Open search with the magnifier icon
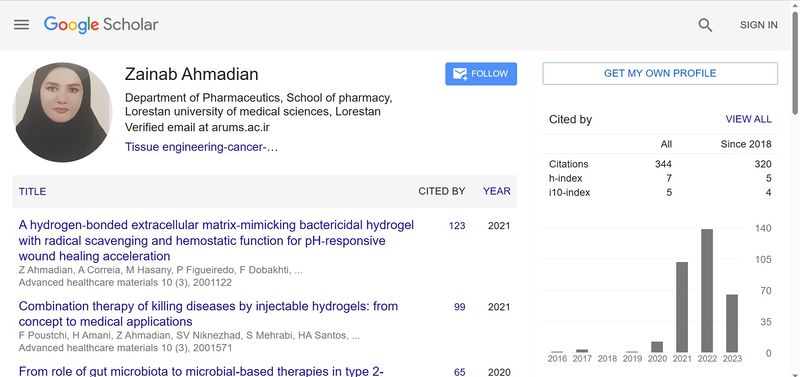Screen dimensions: 800x377 point(705,25)
